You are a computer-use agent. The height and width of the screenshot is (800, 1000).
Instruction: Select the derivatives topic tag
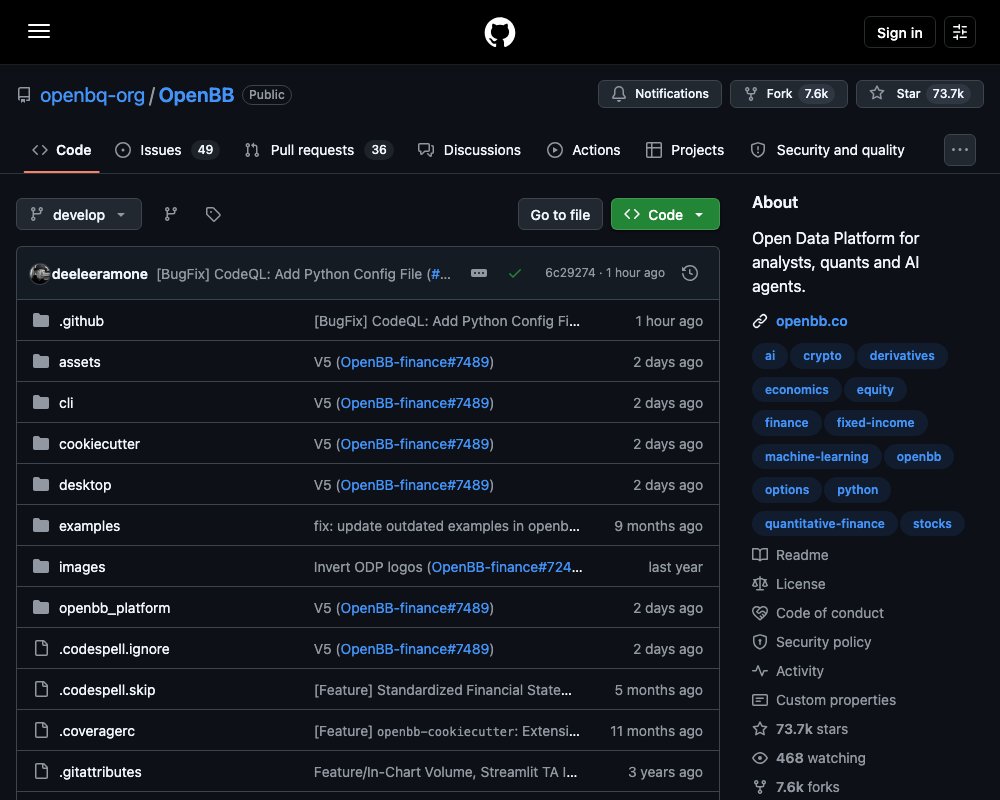click(x=902, y=355)
